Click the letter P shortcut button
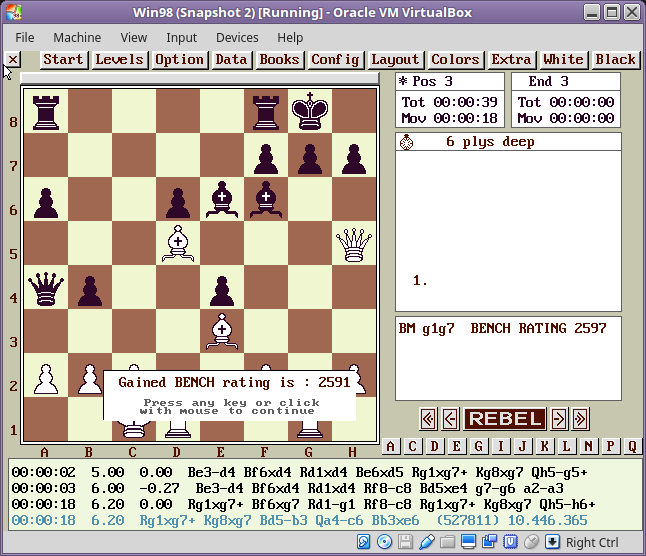This screenshot has width=646, height=556. click(610, 446)
